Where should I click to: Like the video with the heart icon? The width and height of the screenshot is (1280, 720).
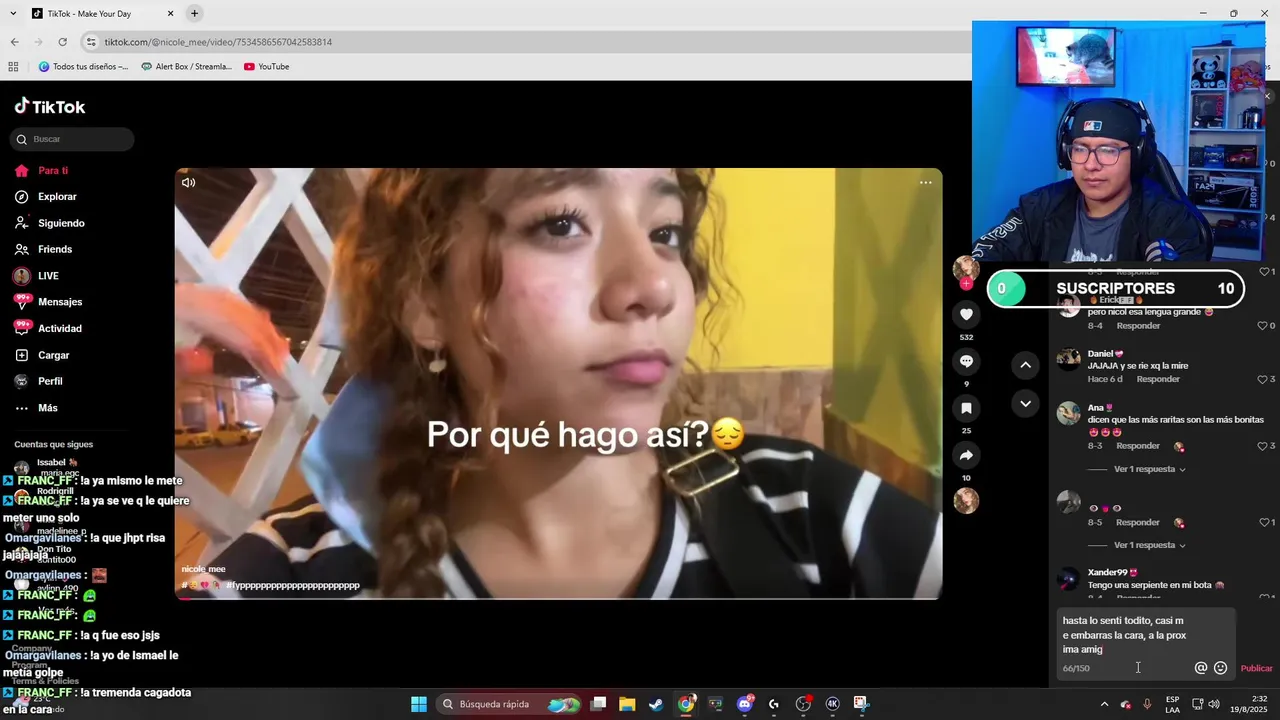966,314
